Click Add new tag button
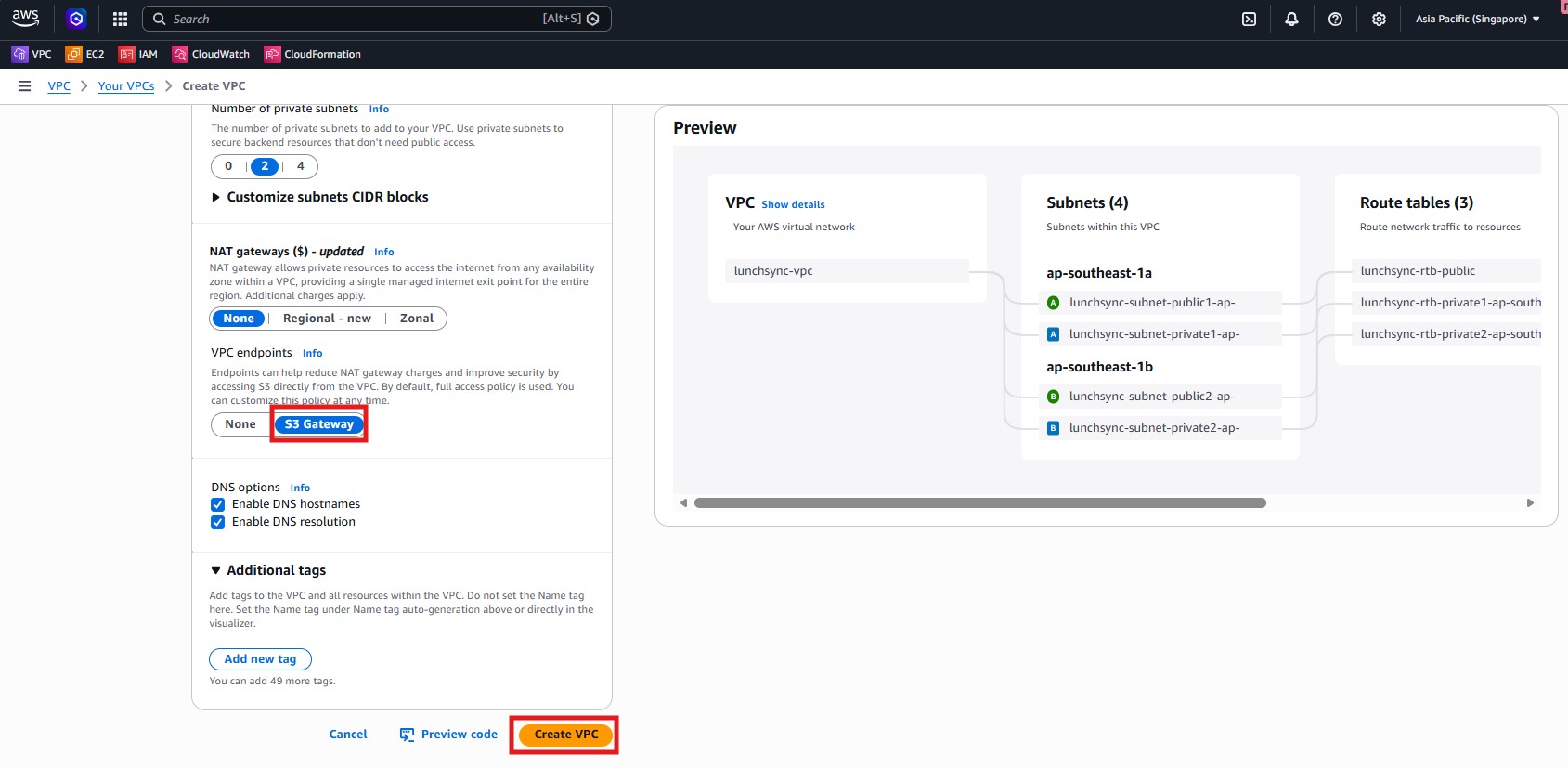 tap(260, 659)
